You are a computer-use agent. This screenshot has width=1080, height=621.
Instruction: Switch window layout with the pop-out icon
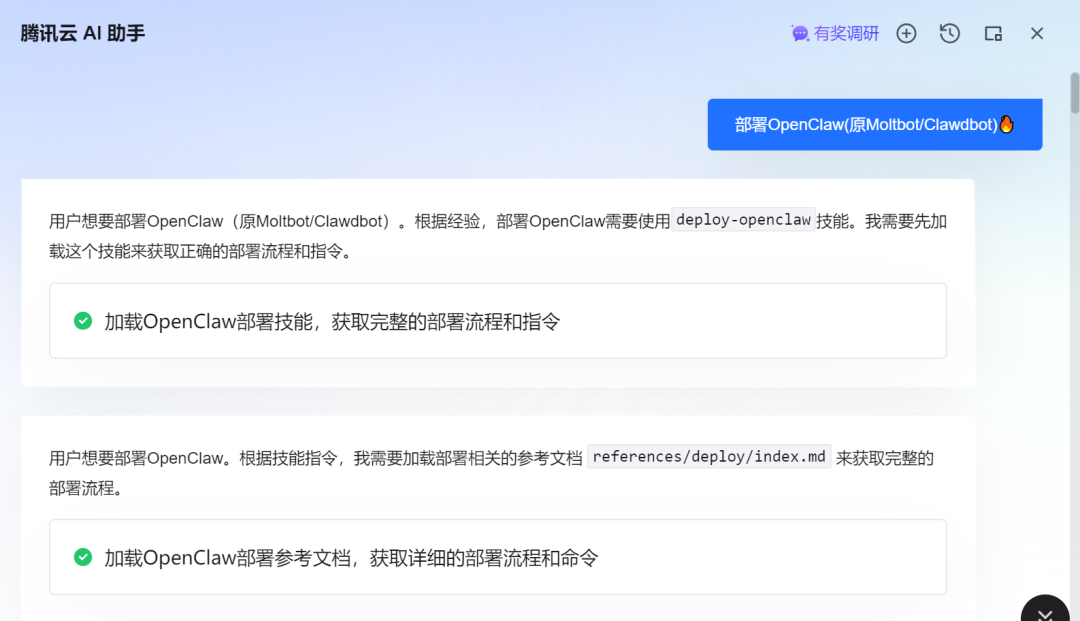(993, 34)
